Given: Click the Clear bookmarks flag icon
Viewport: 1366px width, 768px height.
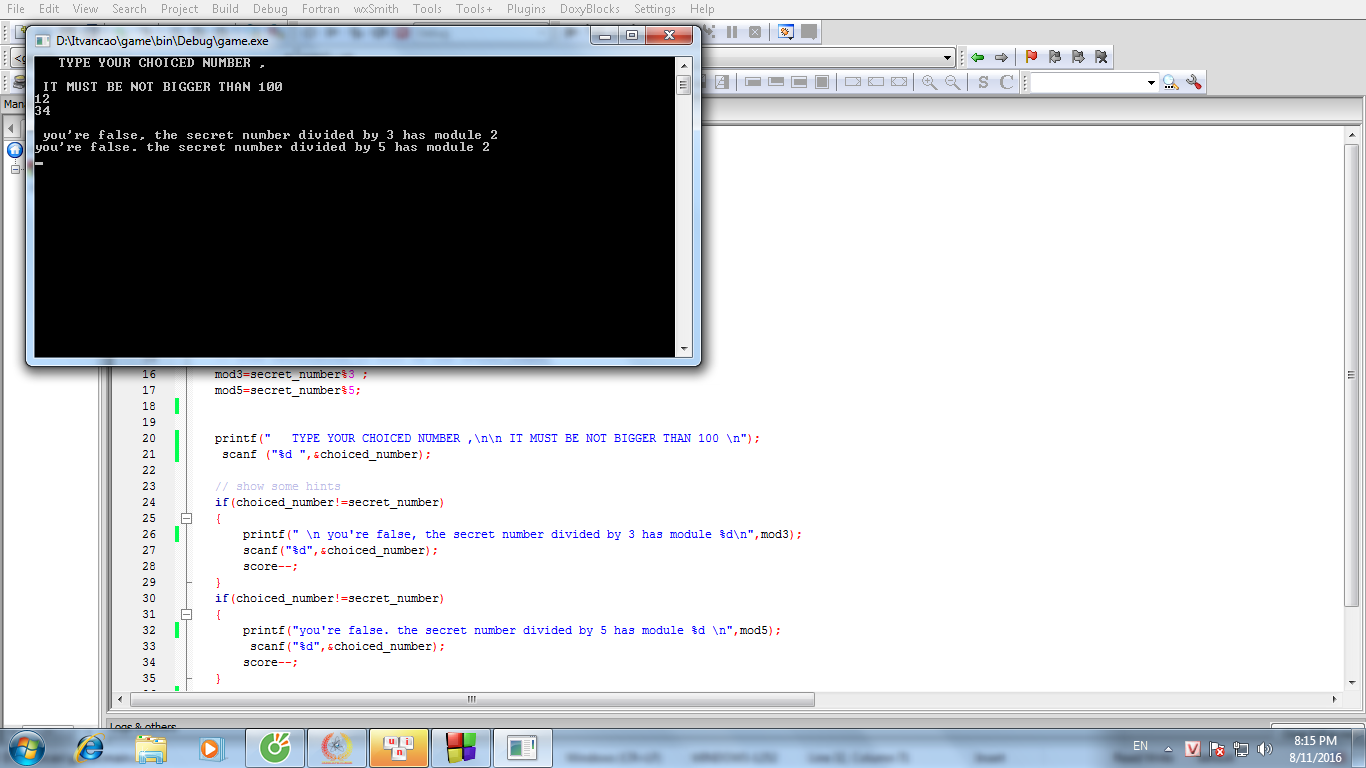Looking at the screenshot, I should click(1101, 57).
